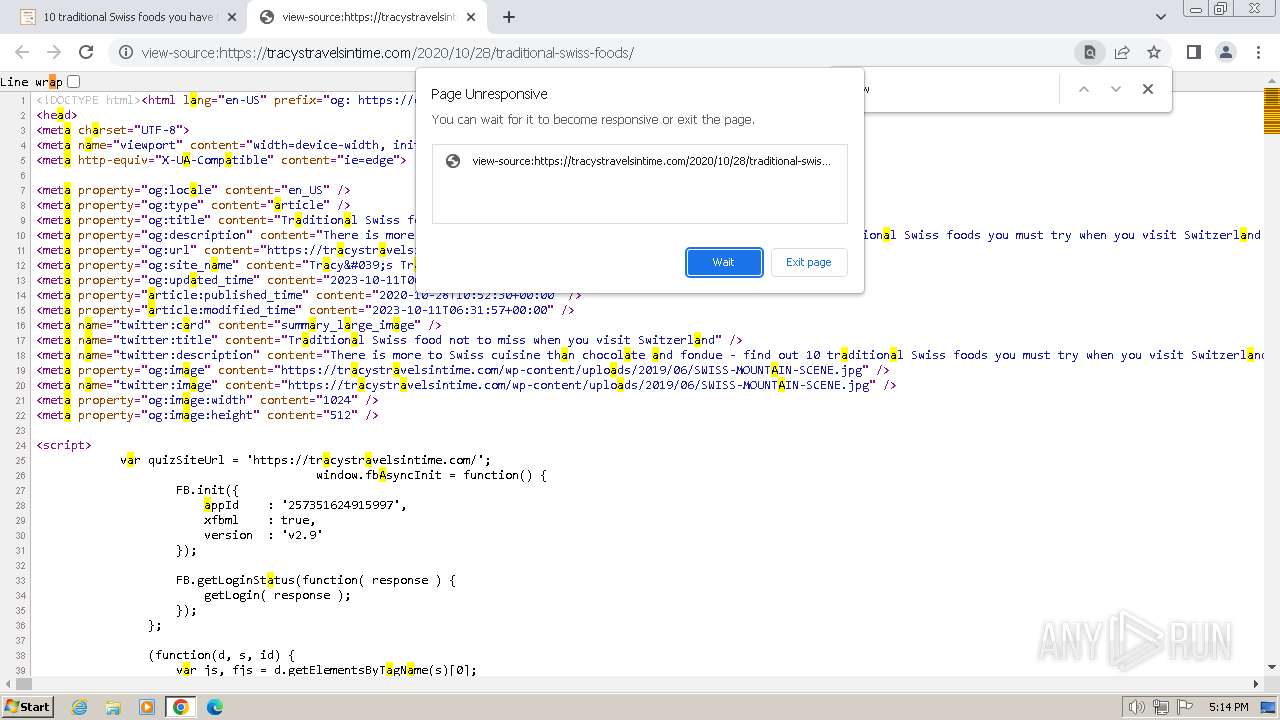Select the view-source tab
This screenshot has height=720, width=1280.
[x=367, y=17]
